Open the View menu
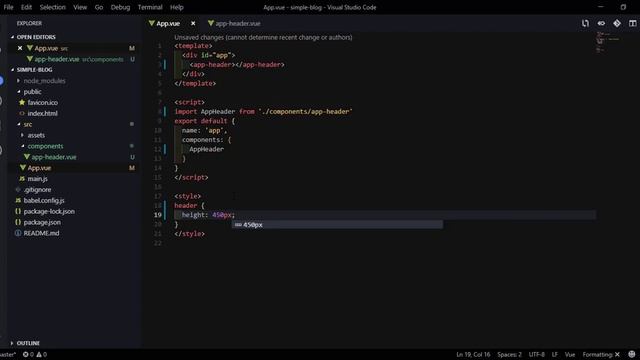The height and width of the screenshot is (360, 640). 80,7
